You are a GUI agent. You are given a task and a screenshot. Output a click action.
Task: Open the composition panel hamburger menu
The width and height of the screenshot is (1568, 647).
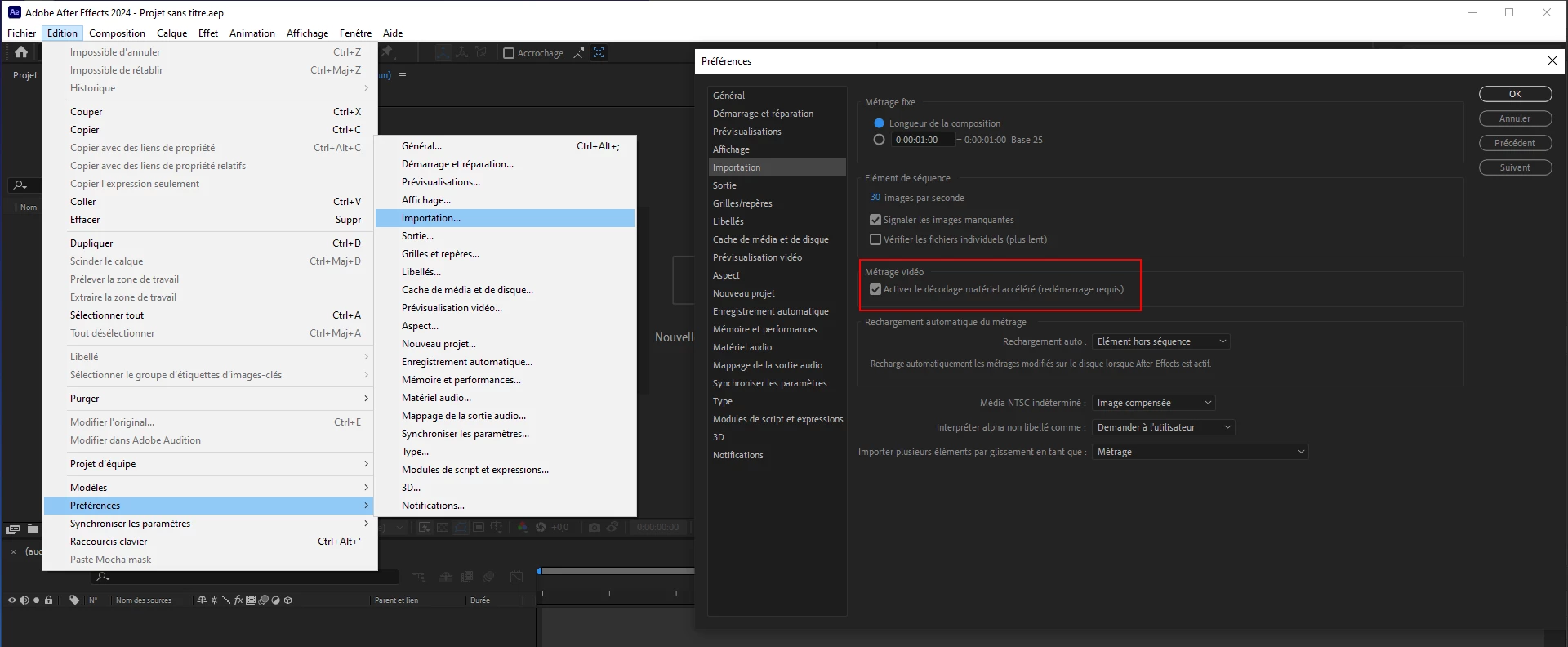point(403,75)
